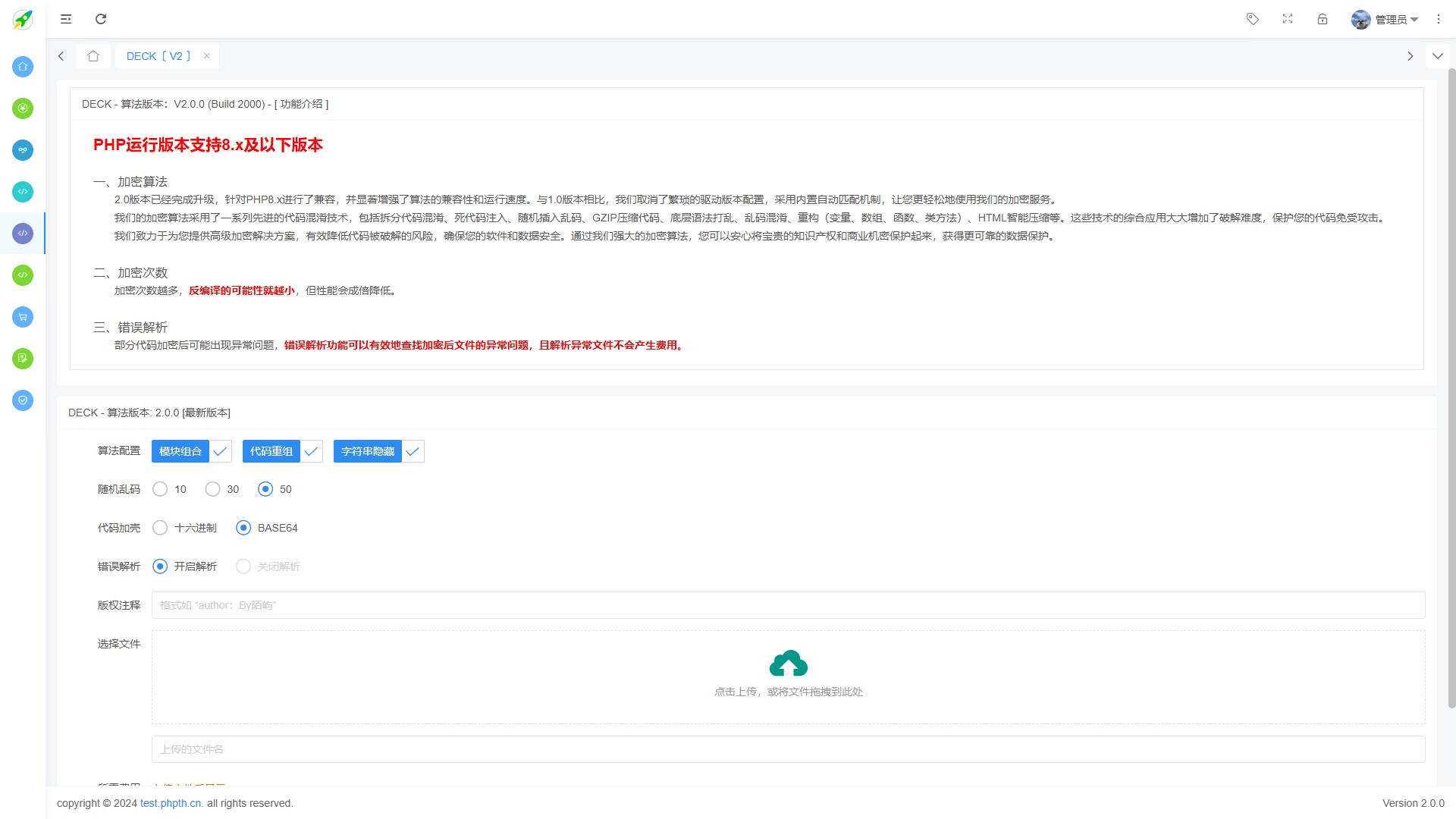This screenshot has height=819, width=1456.
Task: Expand the tab list chevron on the right
Action: [1438, 55]
